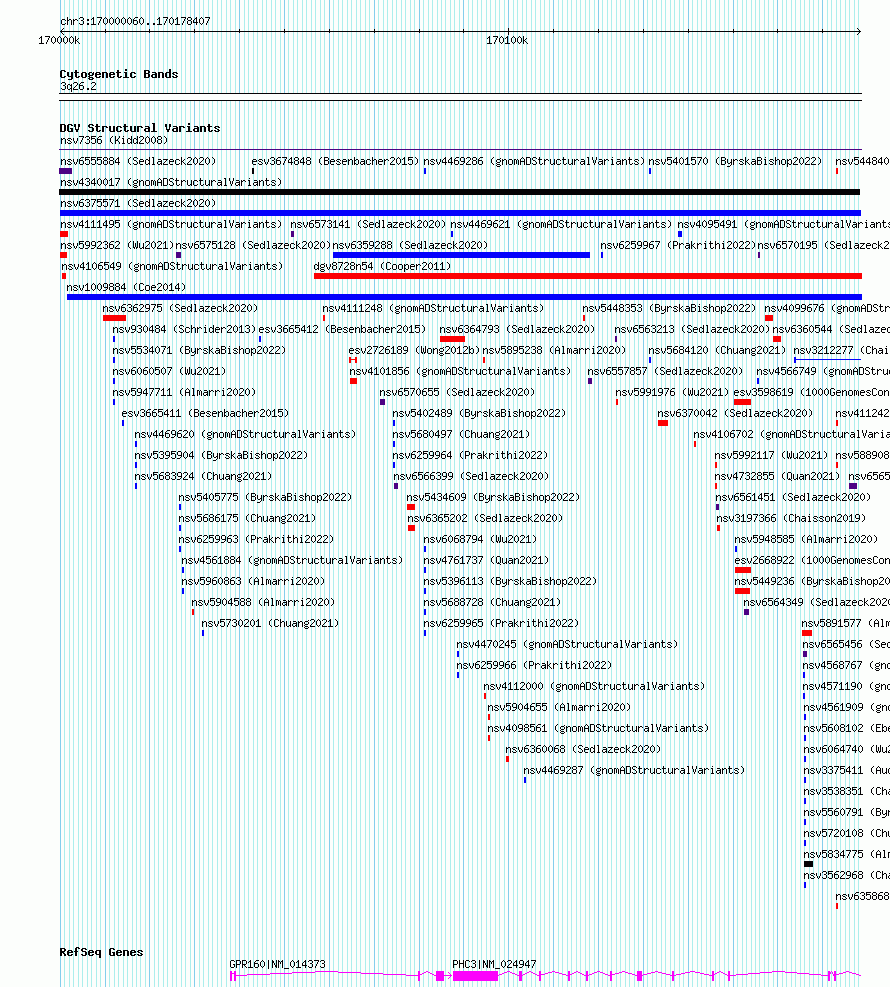Select nsv6360068 (Sedlazeck2020) label
This screenshot has height=987, width=890.
point(583,749)
